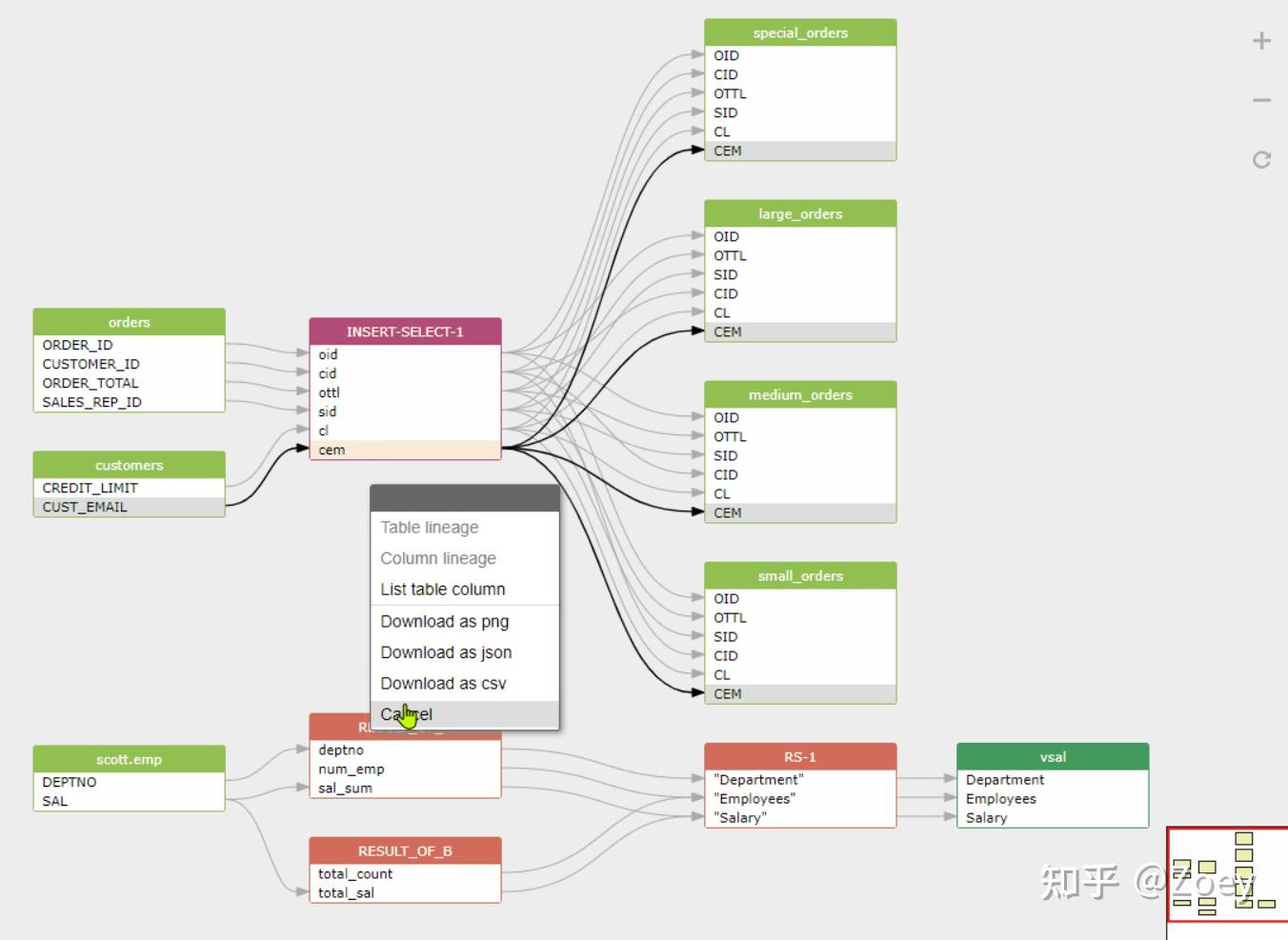
Task: Click "Cancel" to close the context menu
Action: point(406,713)
